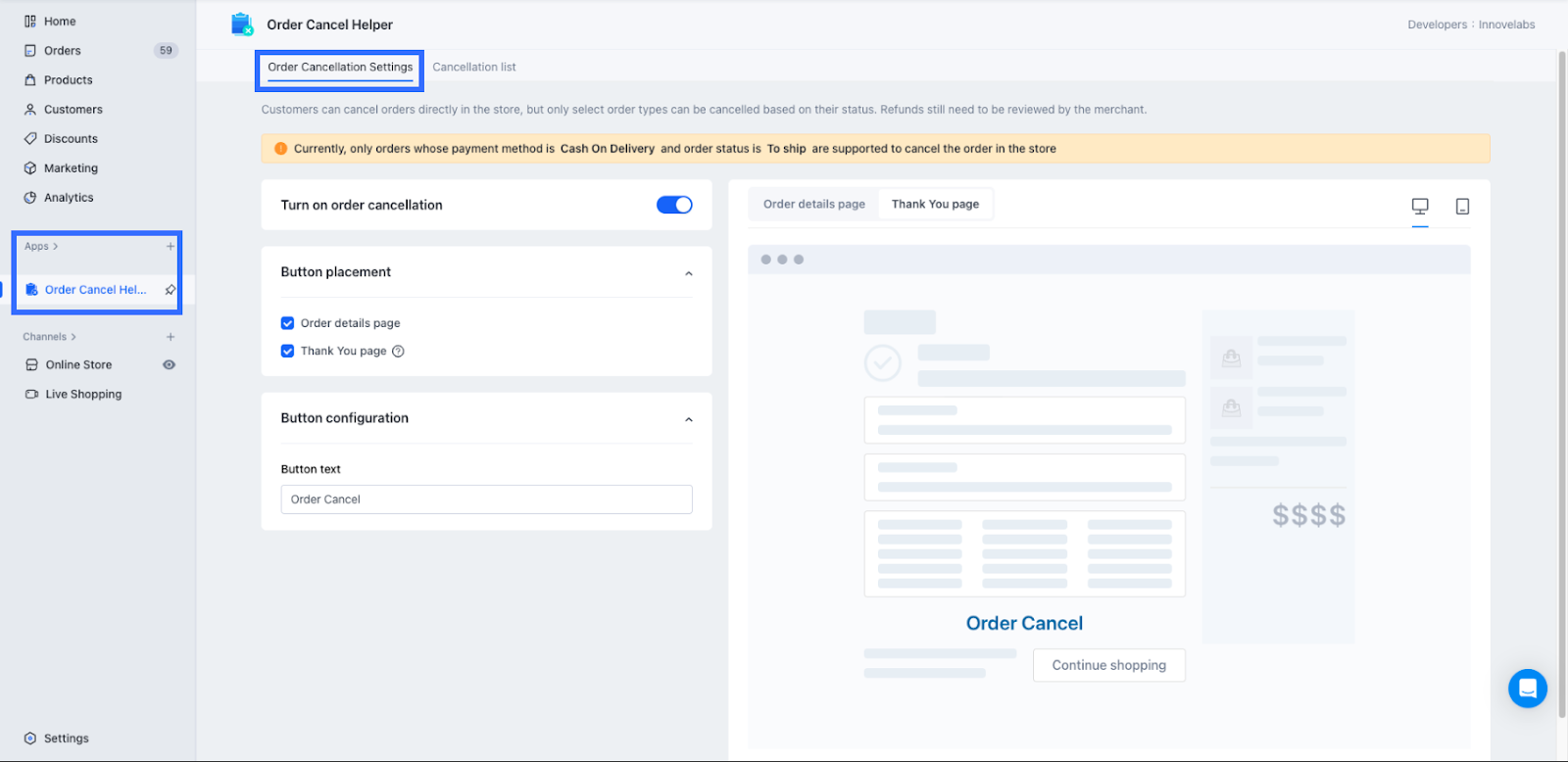Open Orders in the sidebar

(63, 51)
